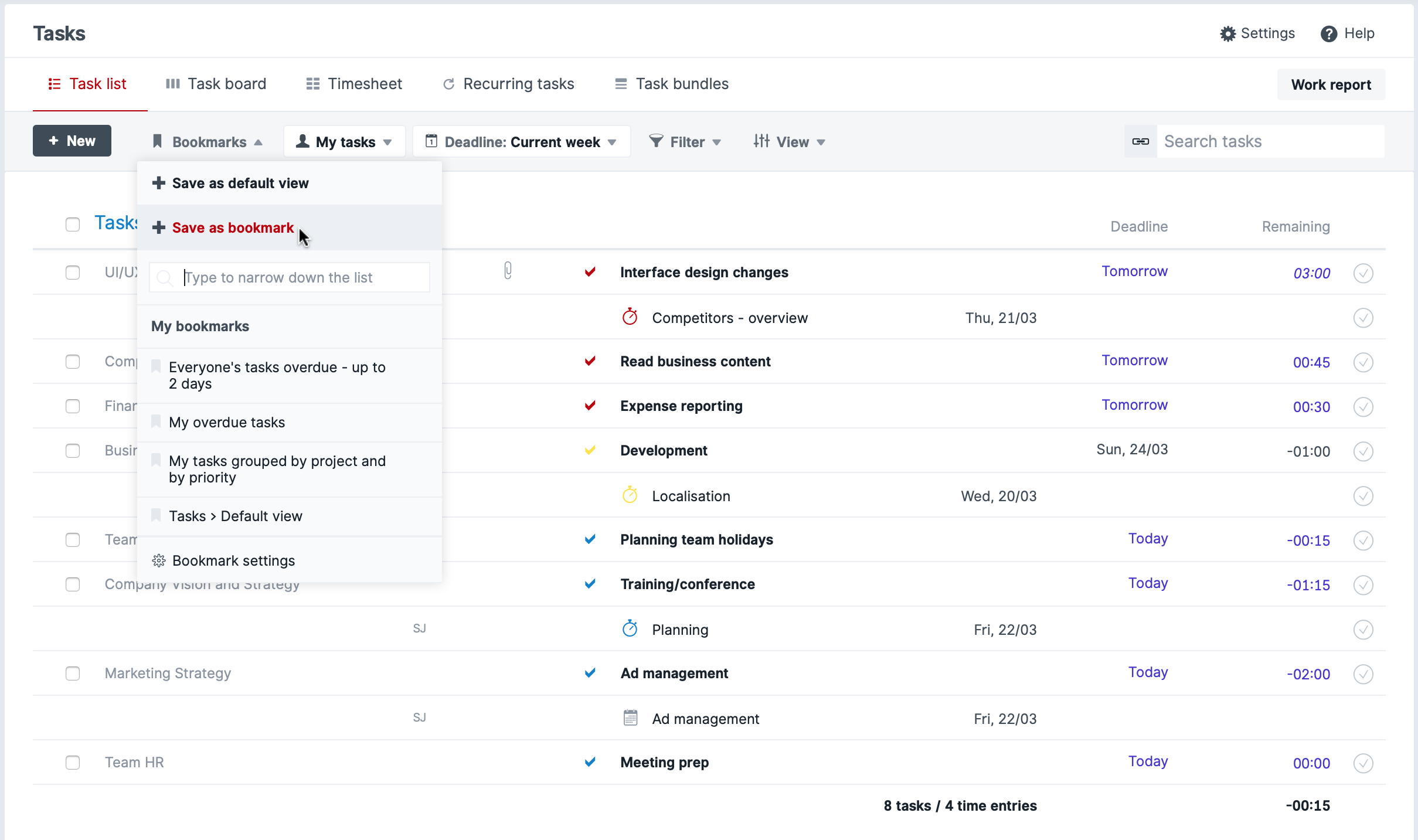Click the gear icon for Bookmark settings
This screenshot has height=840, width=1418.
click(x=158, y=560)
